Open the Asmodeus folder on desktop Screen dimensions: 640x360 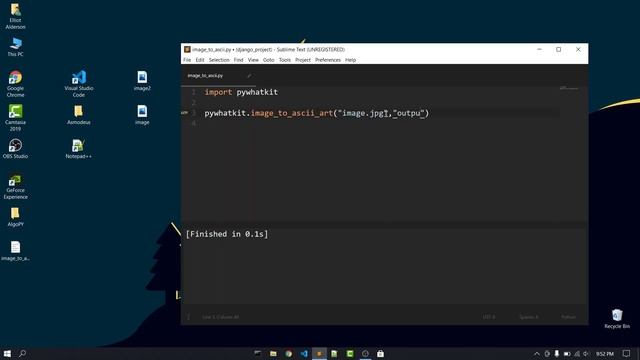pyautogui.click(x=79, y=114)
